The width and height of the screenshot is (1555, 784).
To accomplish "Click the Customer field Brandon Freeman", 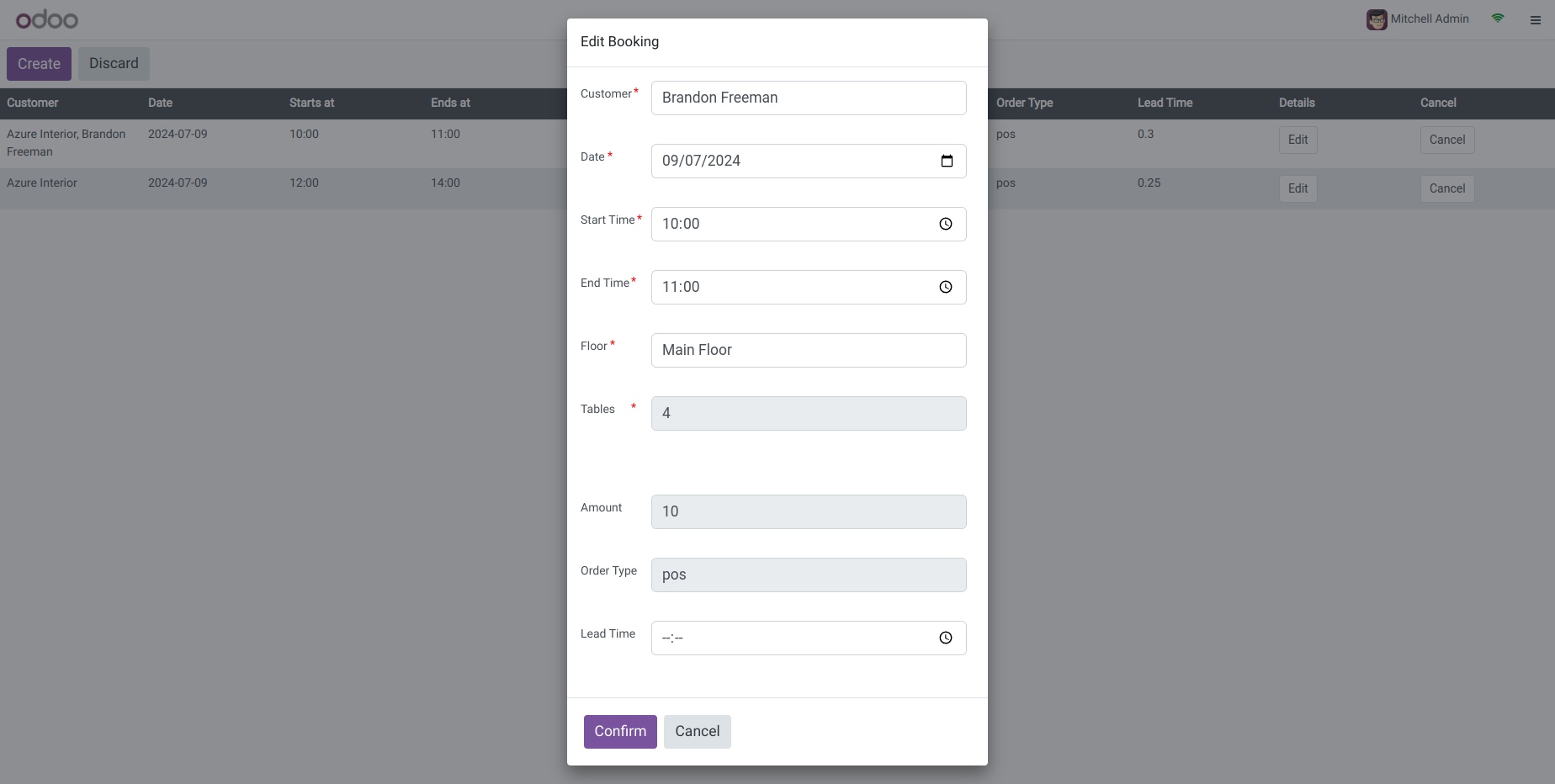I will tap(808, 98).
